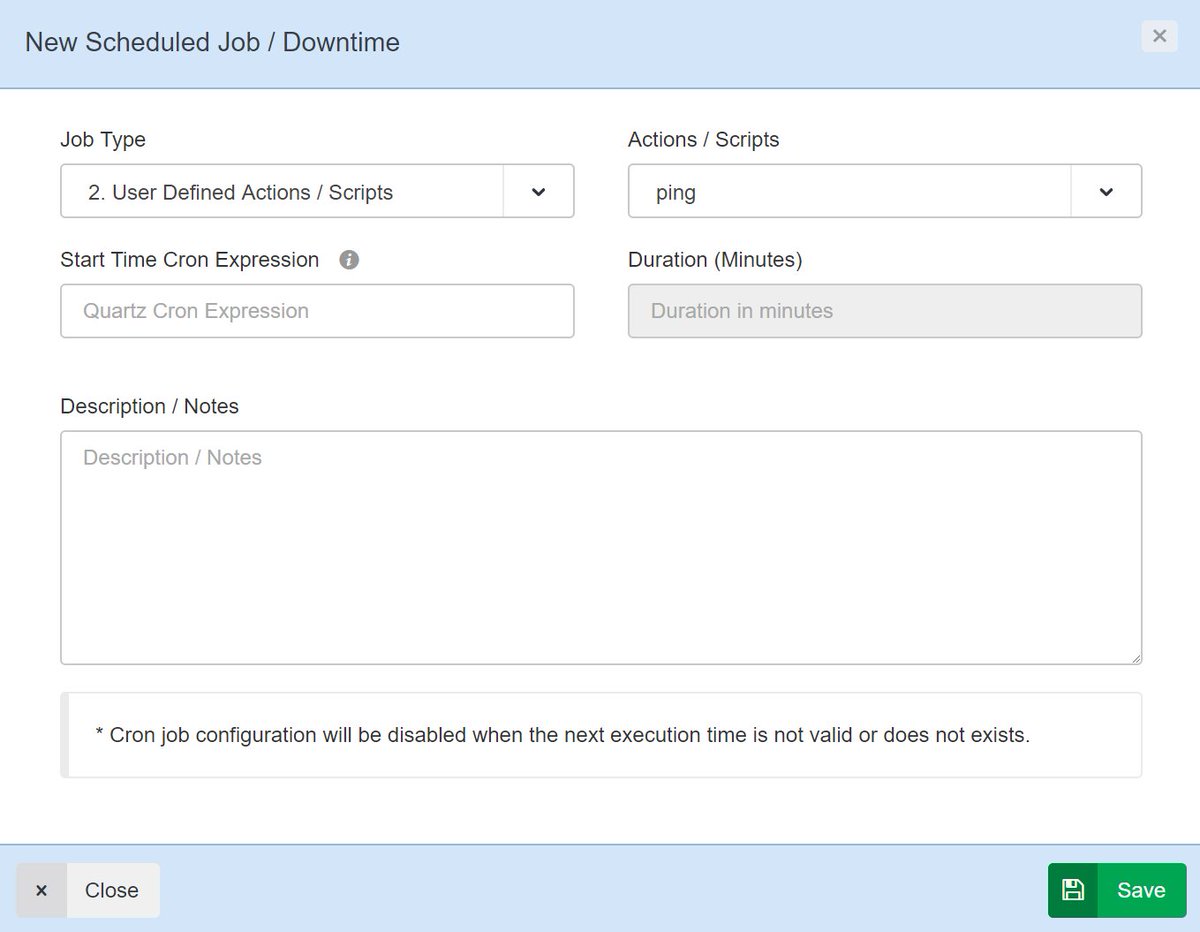Focus the Quartz Cron Expression input
Viewport: 1200px width, 932px height.
317,311
